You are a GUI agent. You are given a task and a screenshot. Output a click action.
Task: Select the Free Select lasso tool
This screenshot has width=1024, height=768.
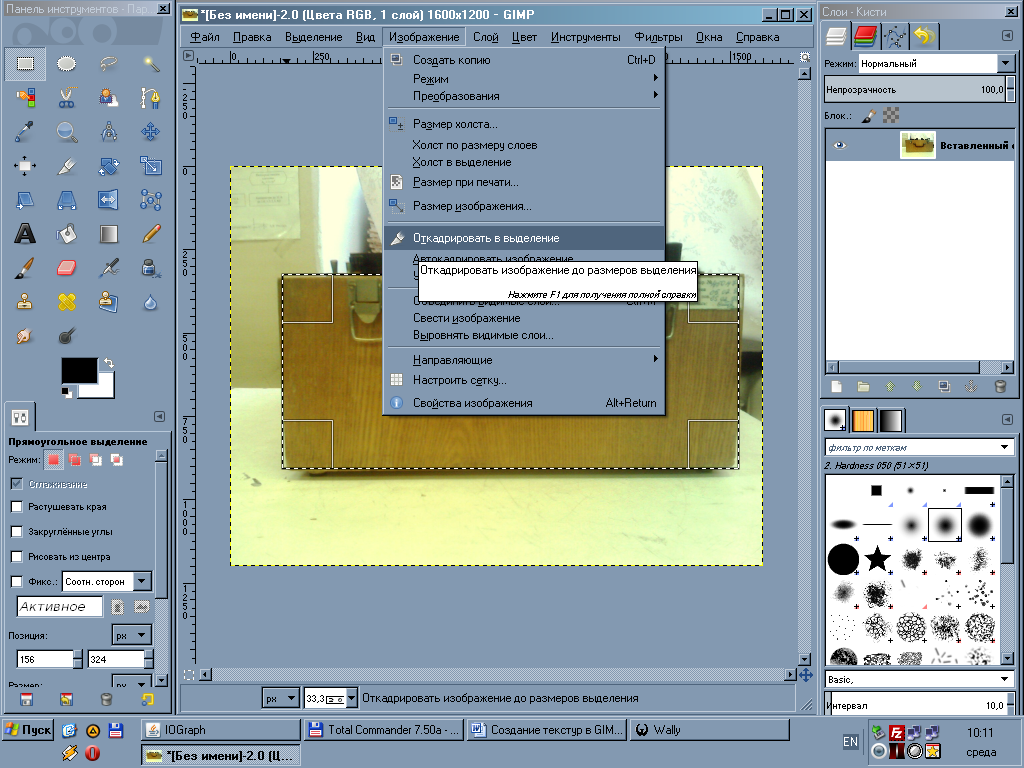click(109, 64)
